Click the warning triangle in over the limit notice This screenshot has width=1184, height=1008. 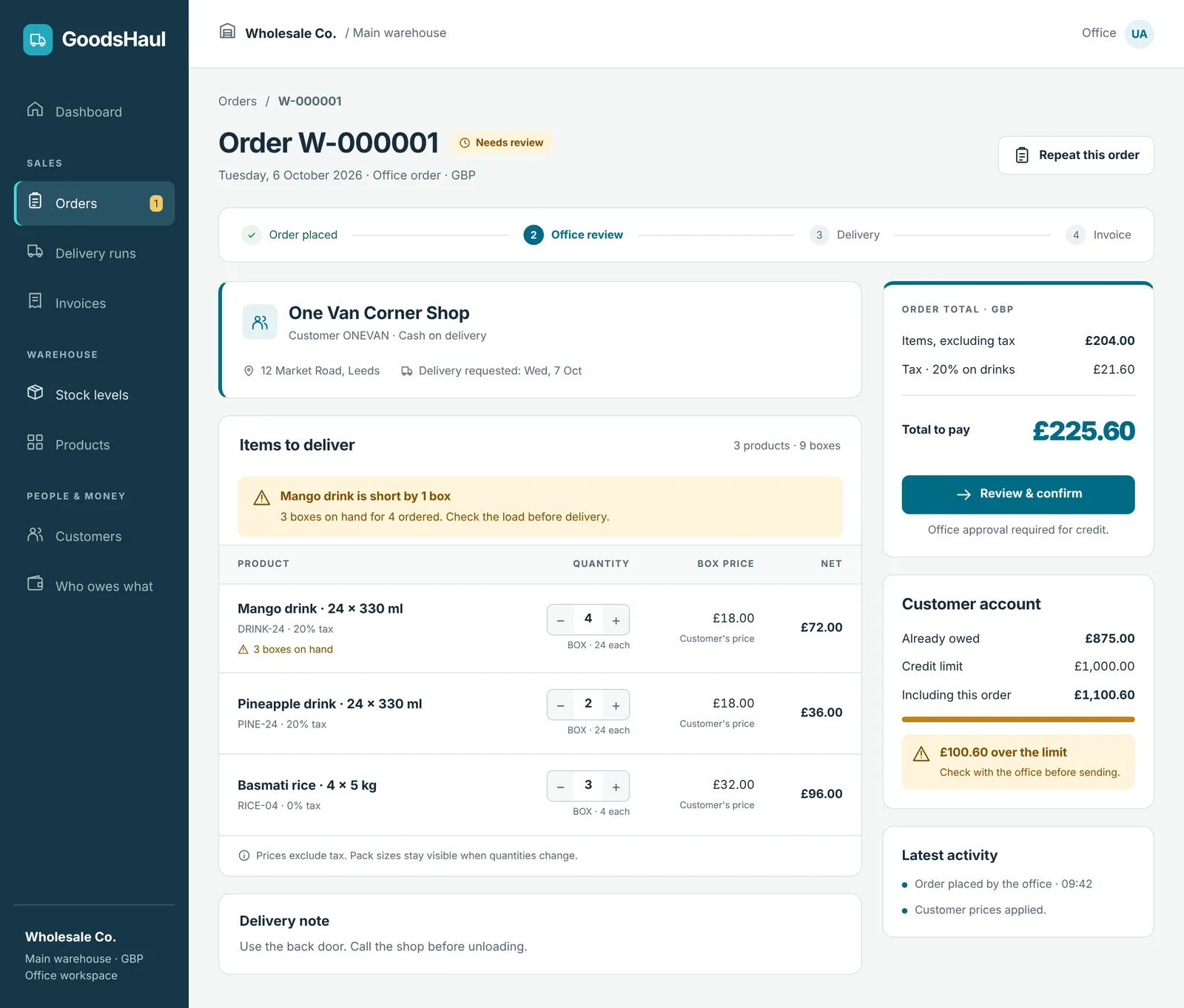click(x=921, y=754)
